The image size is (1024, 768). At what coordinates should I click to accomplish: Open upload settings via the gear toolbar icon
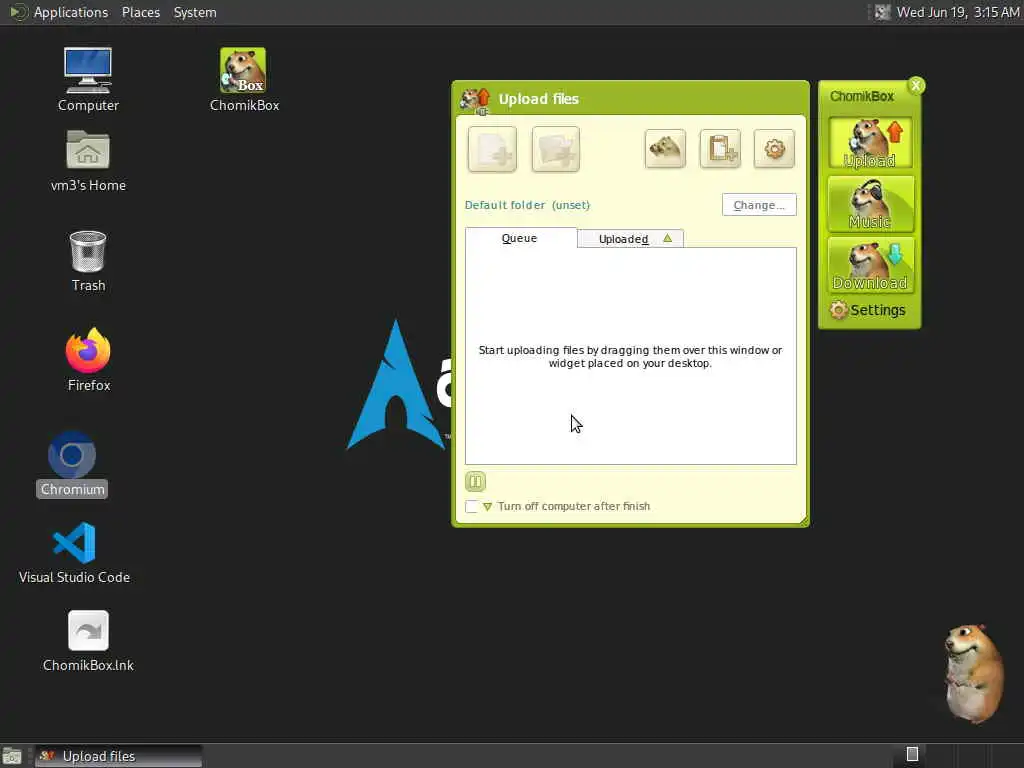pyautogui.click(x=775, y=149)
